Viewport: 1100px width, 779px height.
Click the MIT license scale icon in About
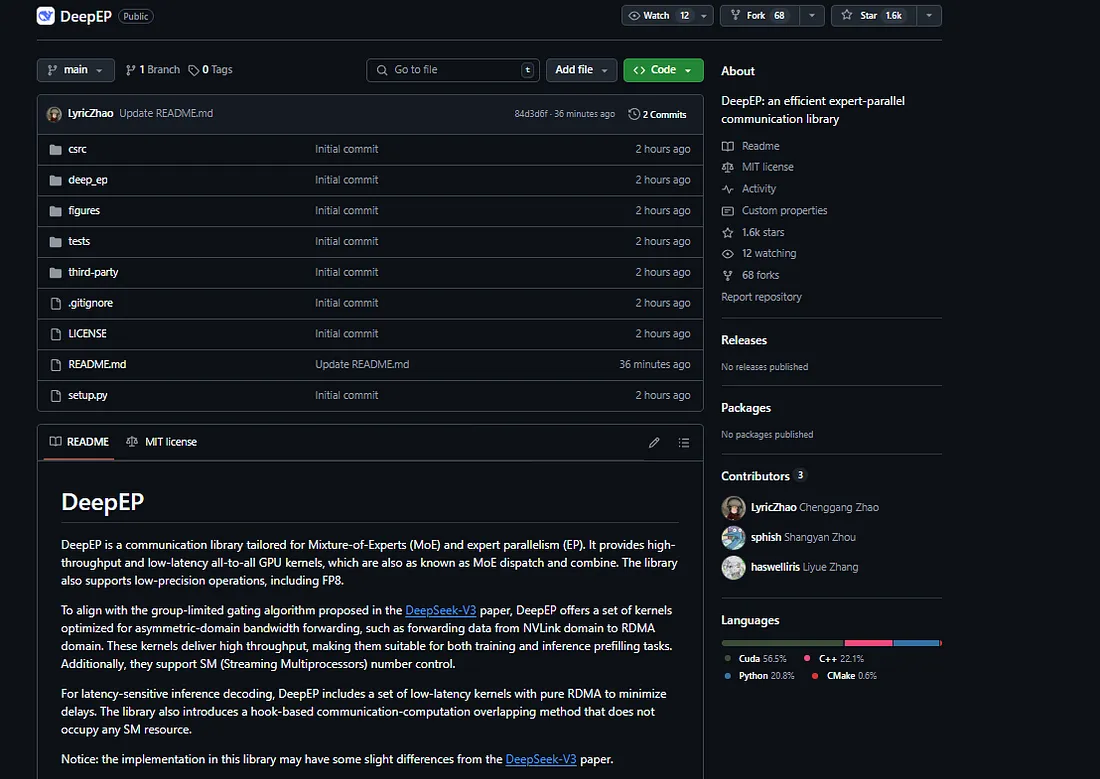(727, 168)
